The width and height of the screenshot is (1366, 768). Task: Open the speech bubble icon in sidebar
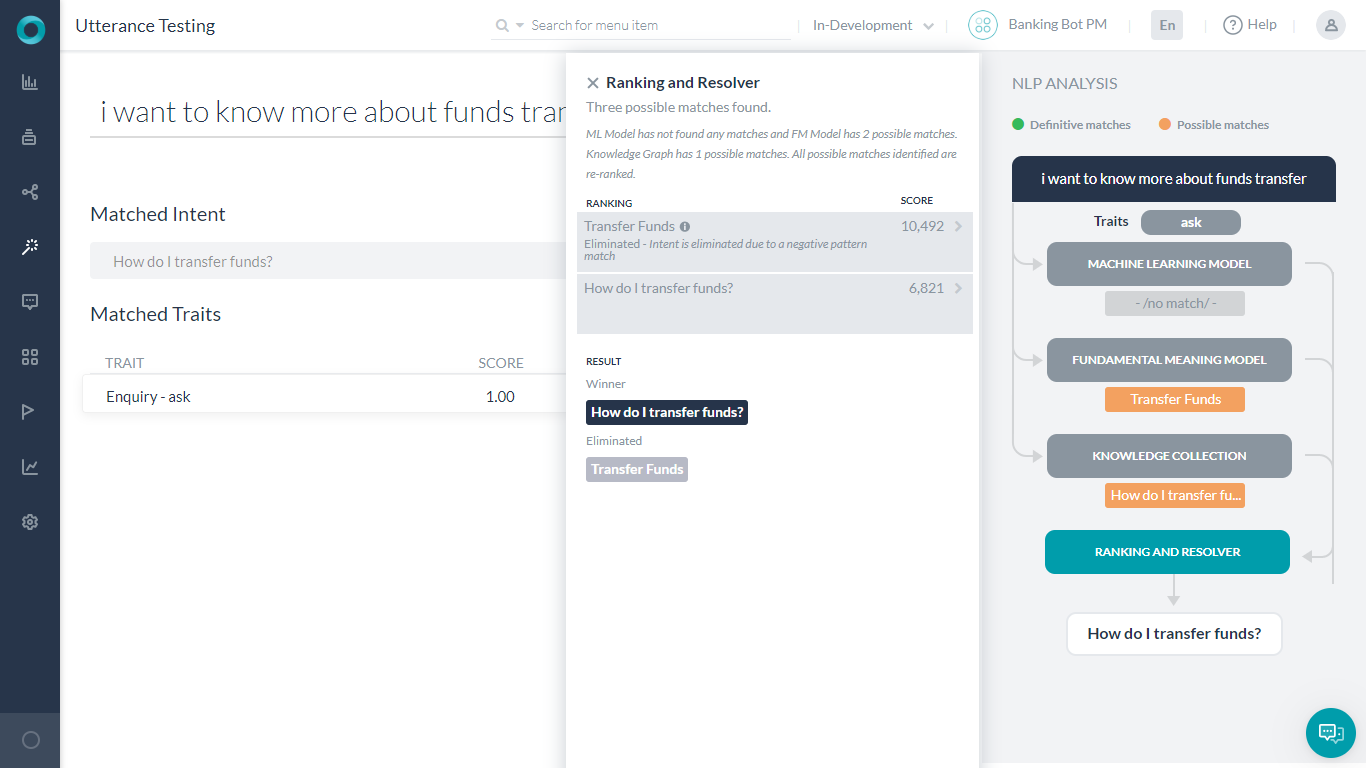pyautogui.click(x=30, y=302)
